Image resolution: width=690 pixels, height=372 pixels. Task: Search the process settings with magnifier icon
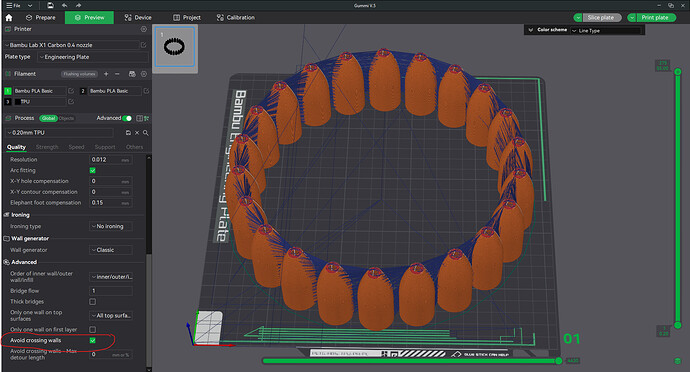click(x=145, y=133)
